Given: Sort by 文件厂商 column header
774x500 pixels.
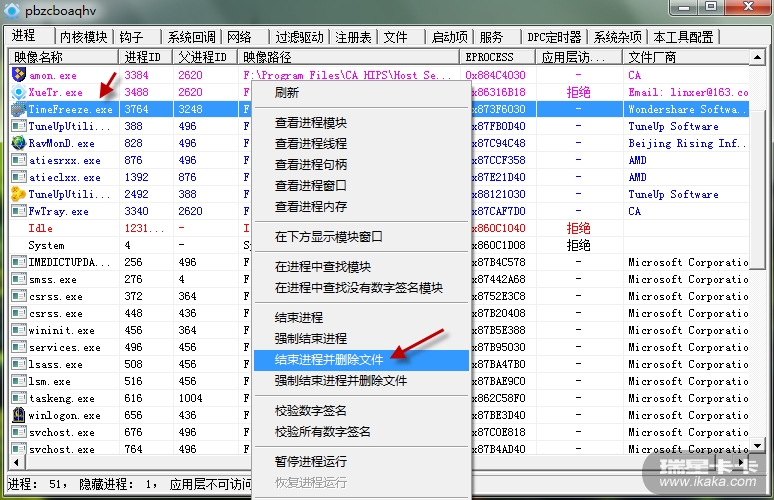Looking at the screenshot, I should point(685,57).
